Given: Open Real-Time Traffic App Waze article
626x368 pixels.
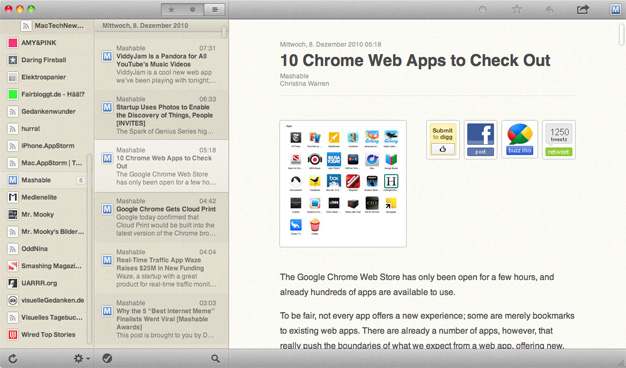Looking at the screenshot, I should [x=161, y=268].
